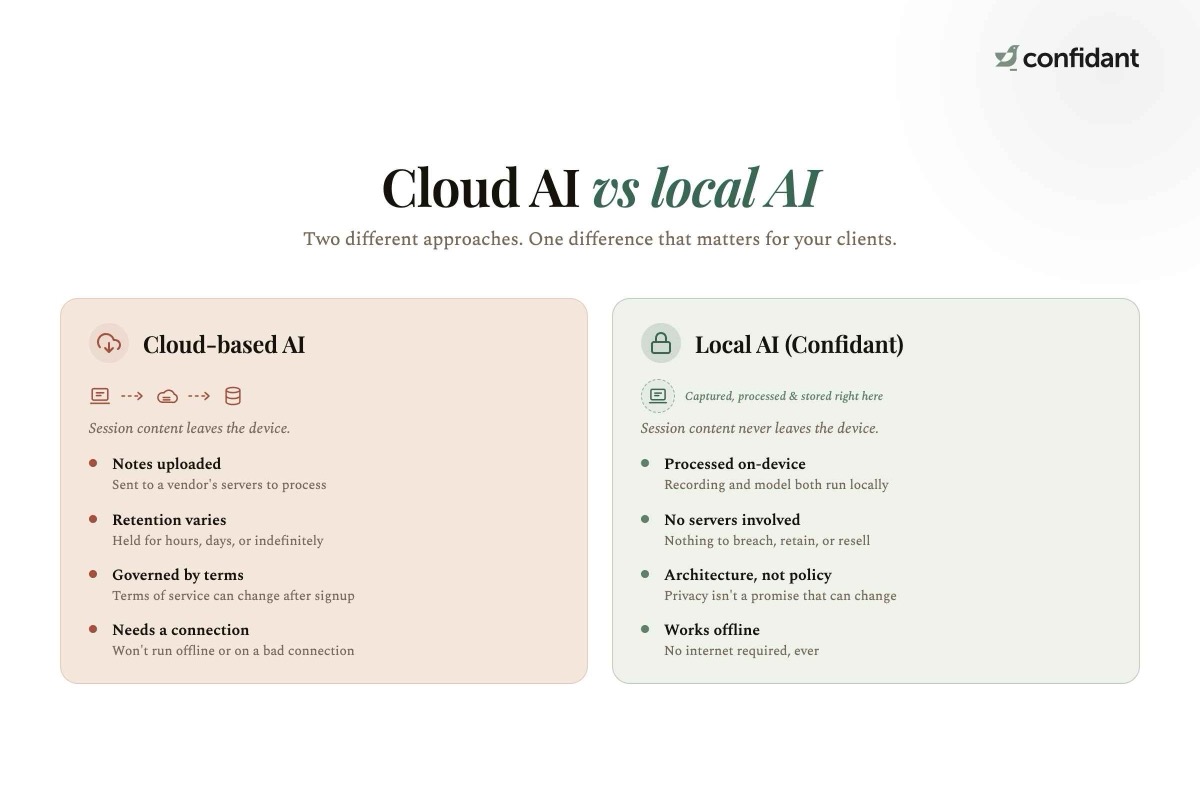The height and width of the screenshot is (800, 1200).
Task: Click the green bullet beside Architecture, not policy
Action: pyautogui.click(x=645, y=574)
